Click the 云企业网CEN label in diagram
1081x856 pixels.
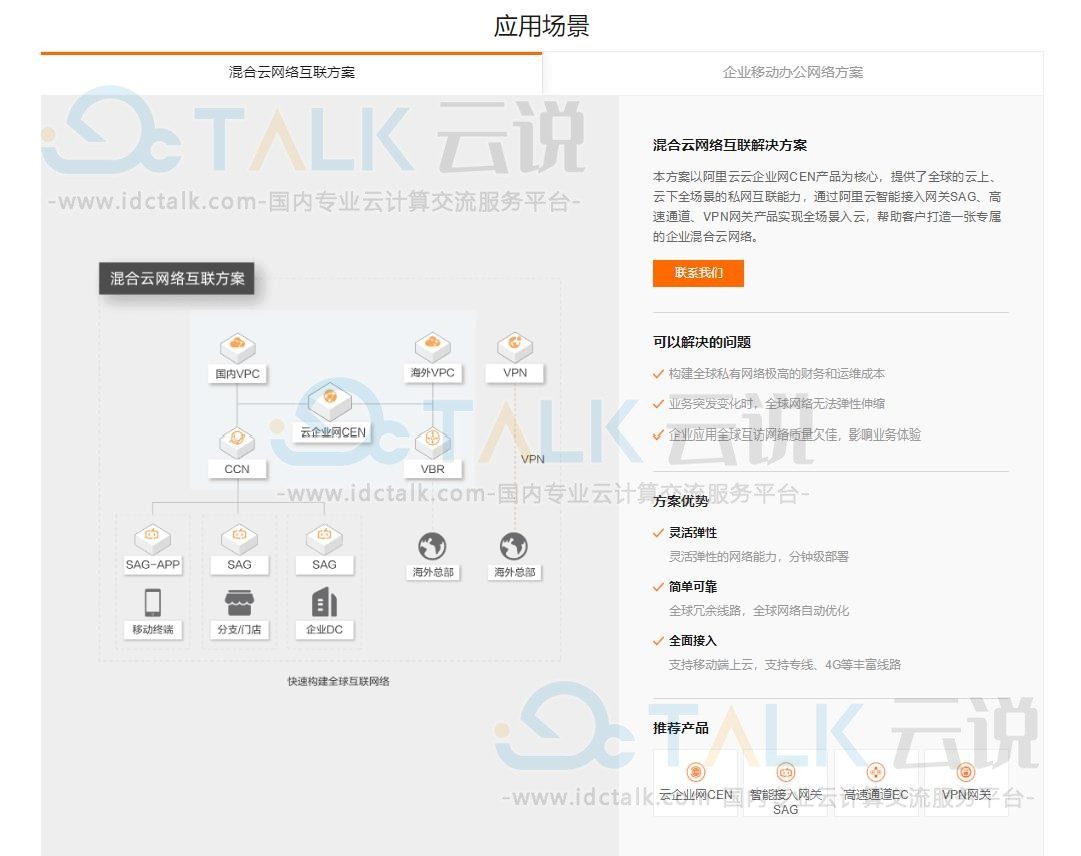333,432
